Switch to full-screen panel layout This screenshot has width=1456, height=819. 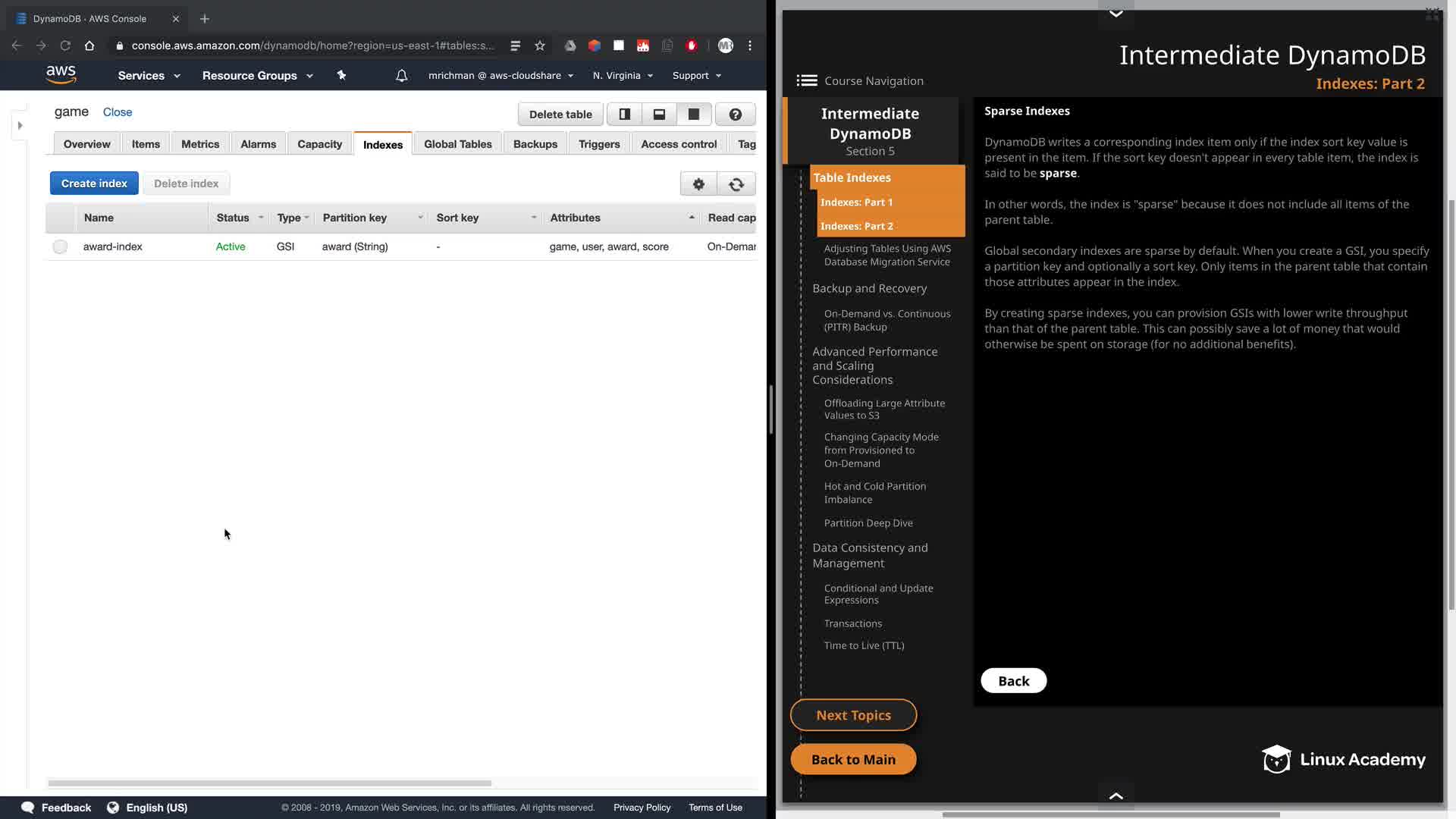click(693, 115)
